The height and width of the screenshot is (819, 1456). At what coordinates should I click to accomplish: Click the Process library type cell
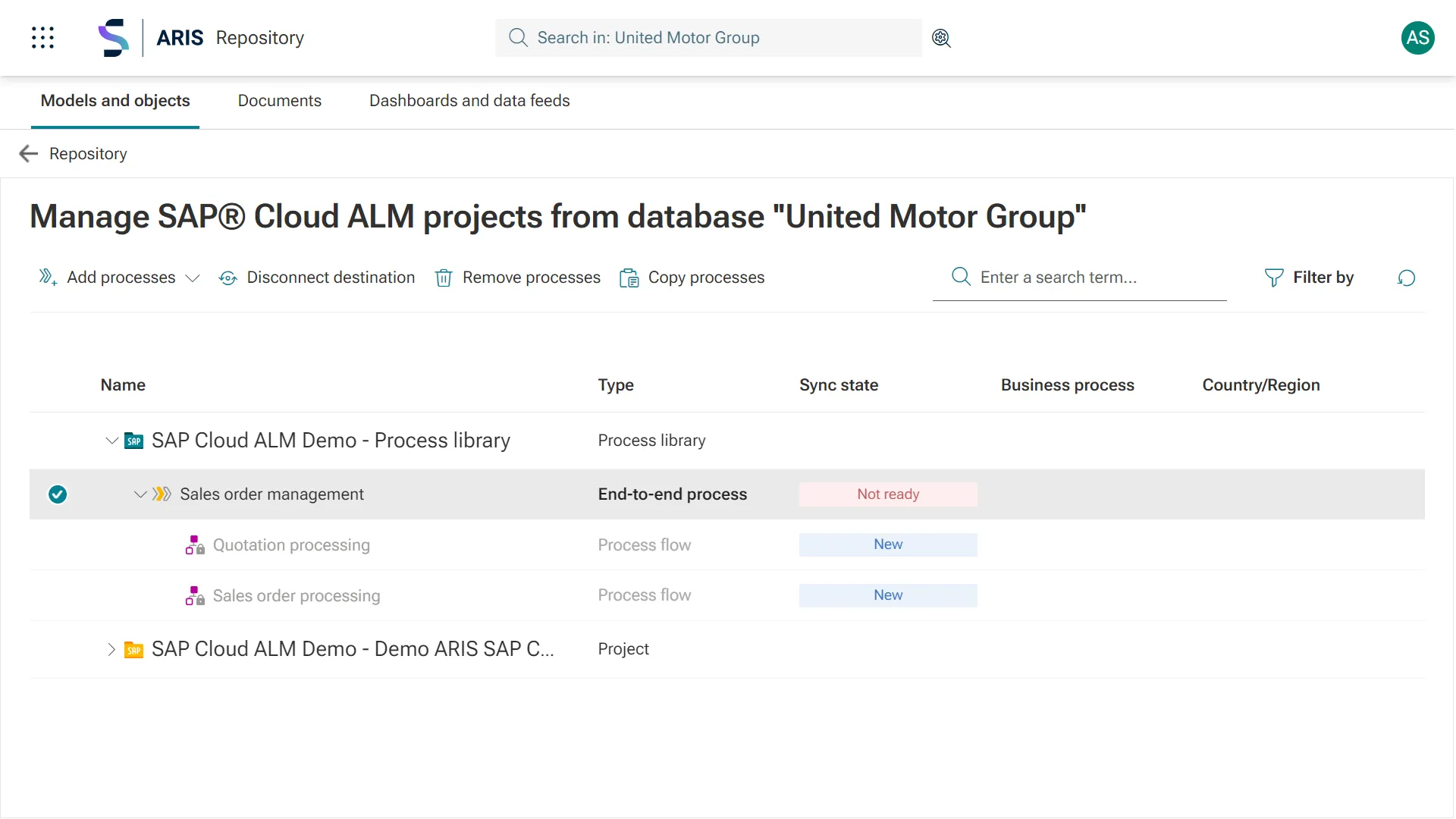pos(651,441)
